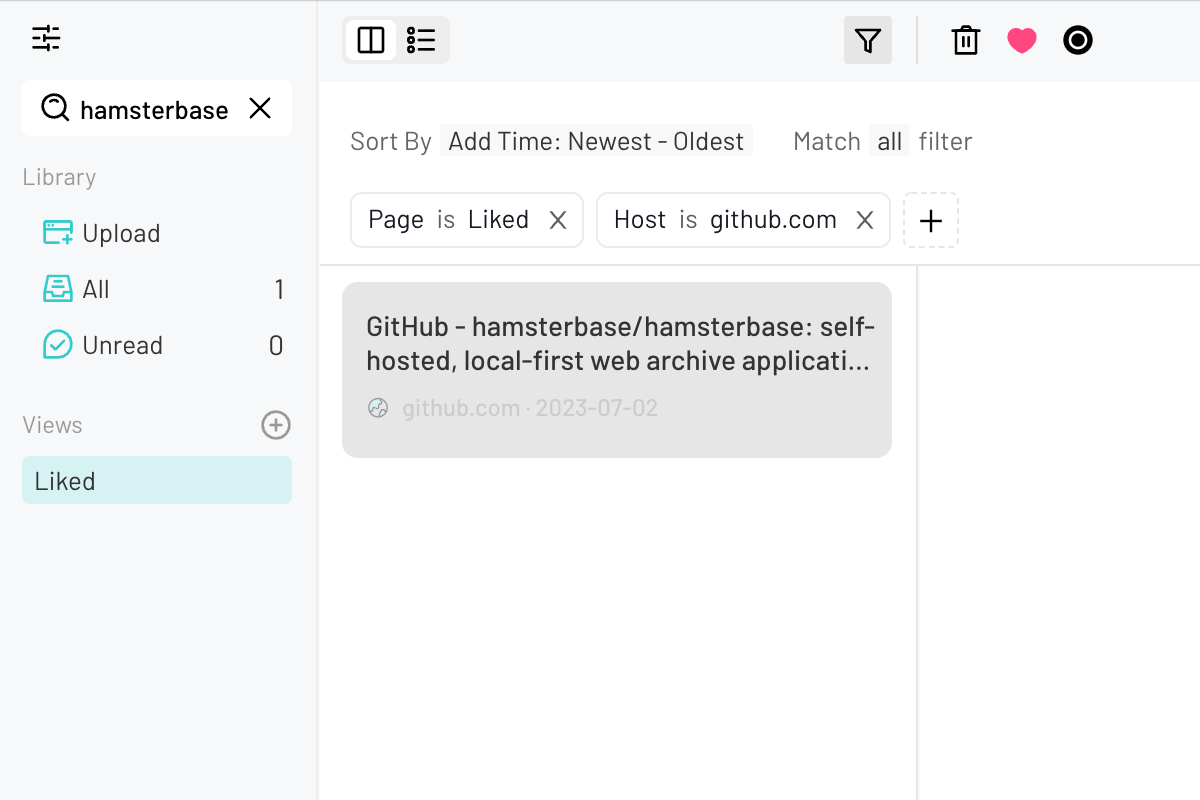Viewport: 1200px width, 800px height.
Task: Remove the Page is Liked filter
Action: tap(558, 220)
